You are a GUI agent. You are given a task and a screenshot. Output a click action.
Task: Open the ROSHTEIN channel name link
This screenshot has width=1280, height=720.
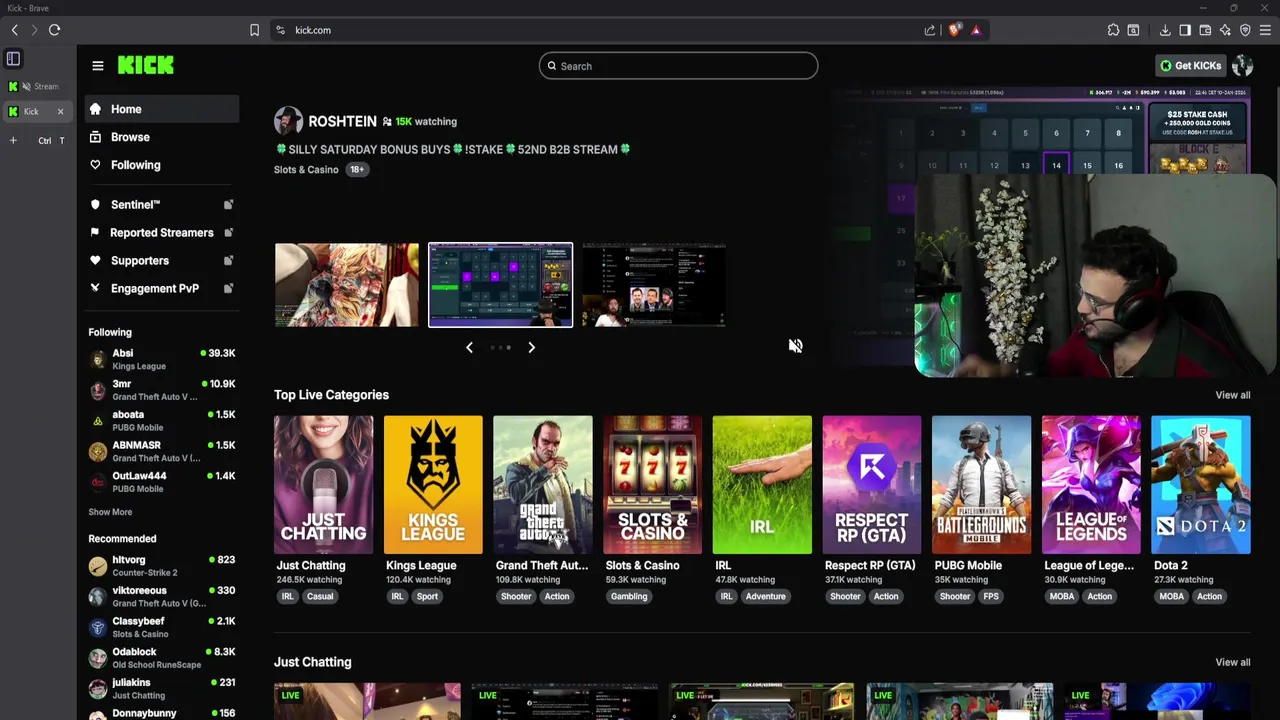point(342,121)
